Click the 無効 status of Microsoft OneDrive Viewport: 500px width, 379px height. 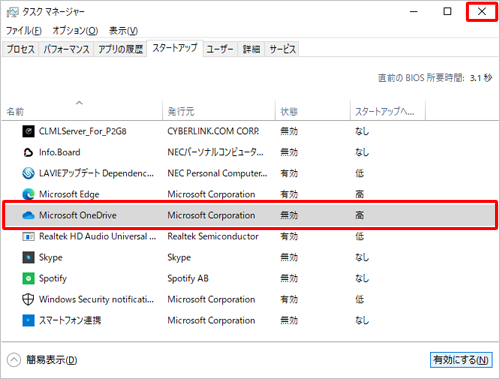(x=289, y=215)
